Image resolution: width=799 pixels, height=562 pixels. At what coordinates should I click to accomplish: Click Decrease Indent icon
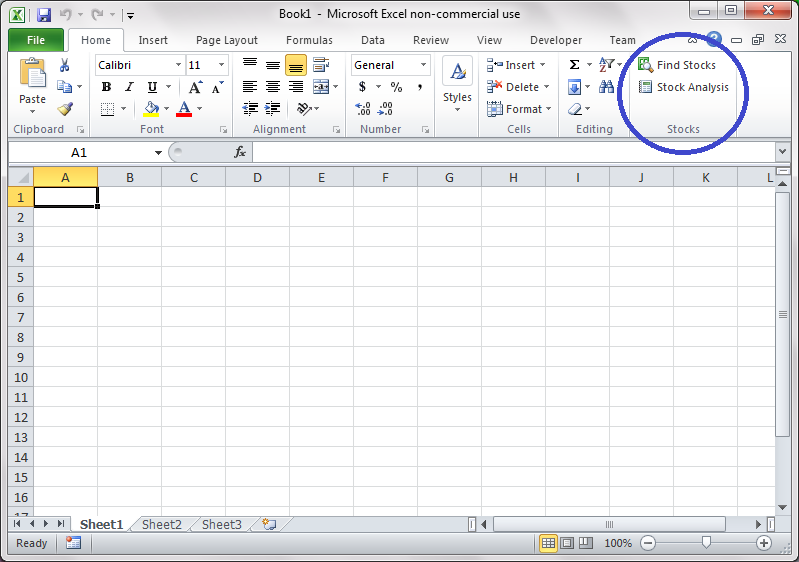(x=250, y=108)
